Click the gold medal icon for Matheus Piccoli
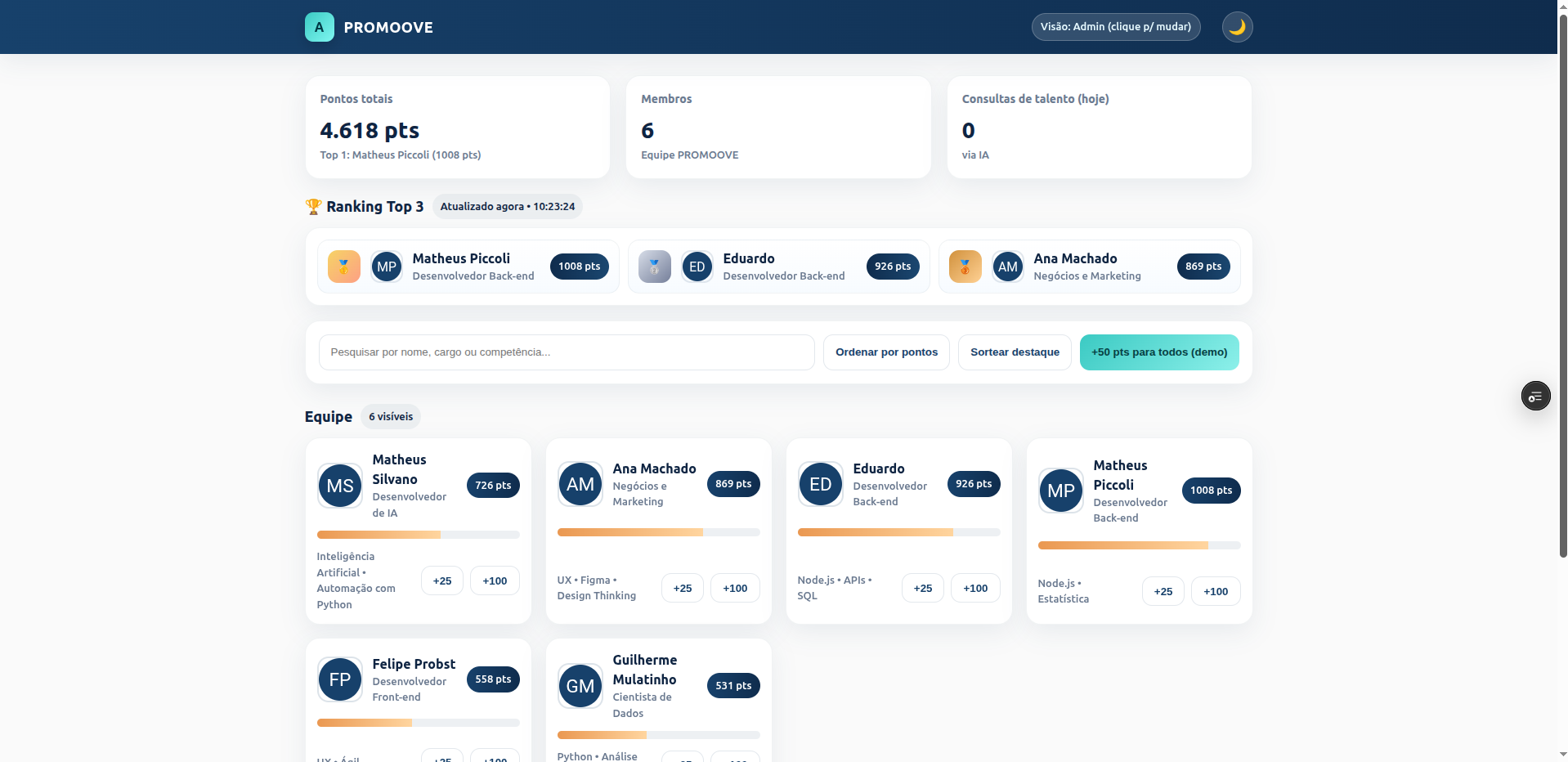The height and width of the screenshot is (762, 1568). (x=344, y=267)
